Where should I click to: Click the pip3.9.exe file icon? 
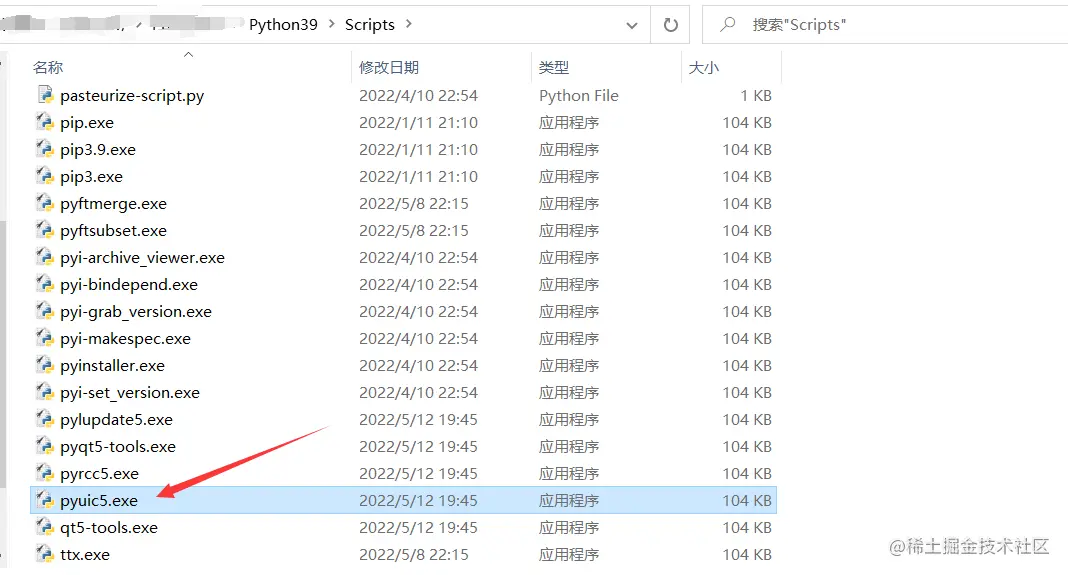[45, 149]
